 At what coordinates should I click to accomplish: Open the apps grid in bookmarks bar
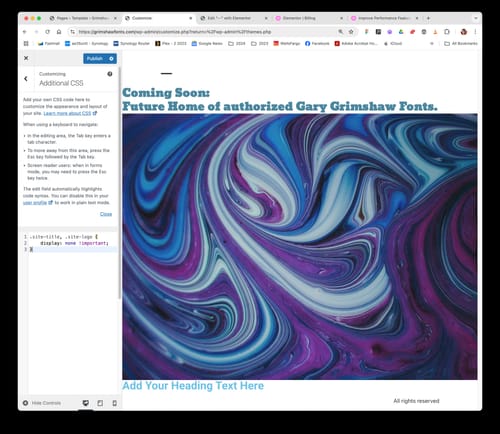26,43
